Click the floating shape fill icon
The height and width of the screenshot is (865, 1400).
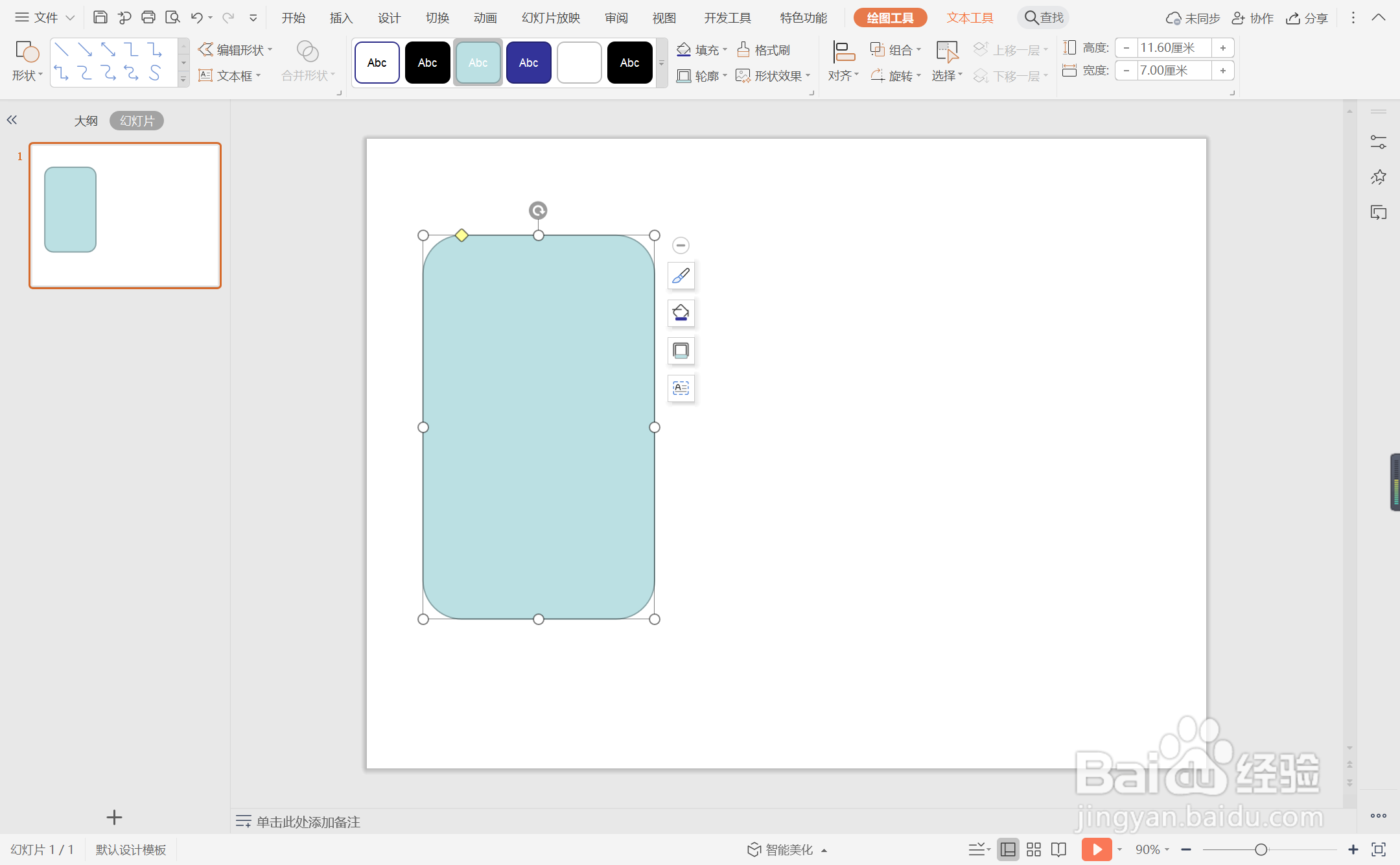point(681,313)
